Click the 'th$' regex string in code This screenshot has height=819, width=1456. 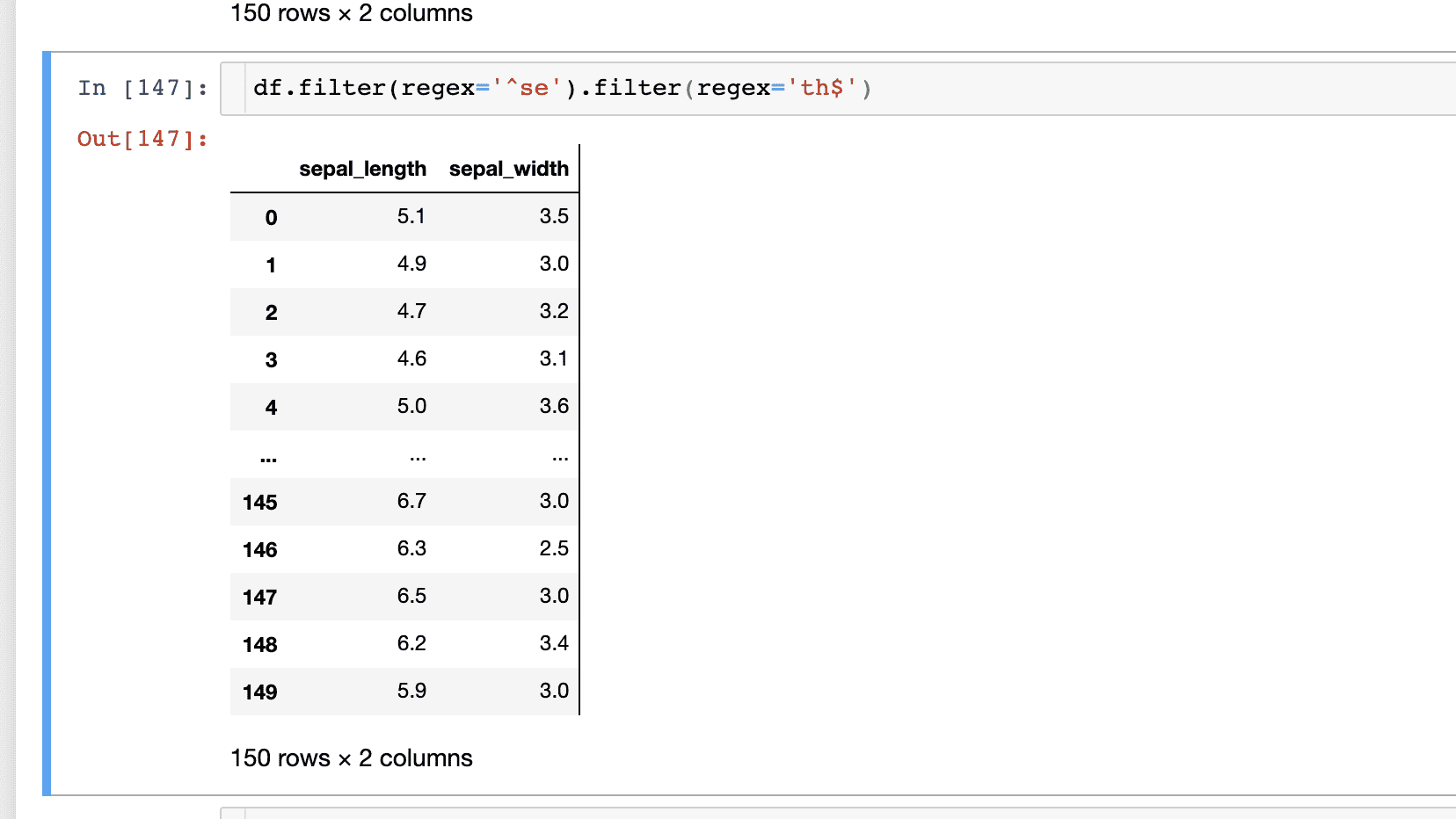point(822,88)
